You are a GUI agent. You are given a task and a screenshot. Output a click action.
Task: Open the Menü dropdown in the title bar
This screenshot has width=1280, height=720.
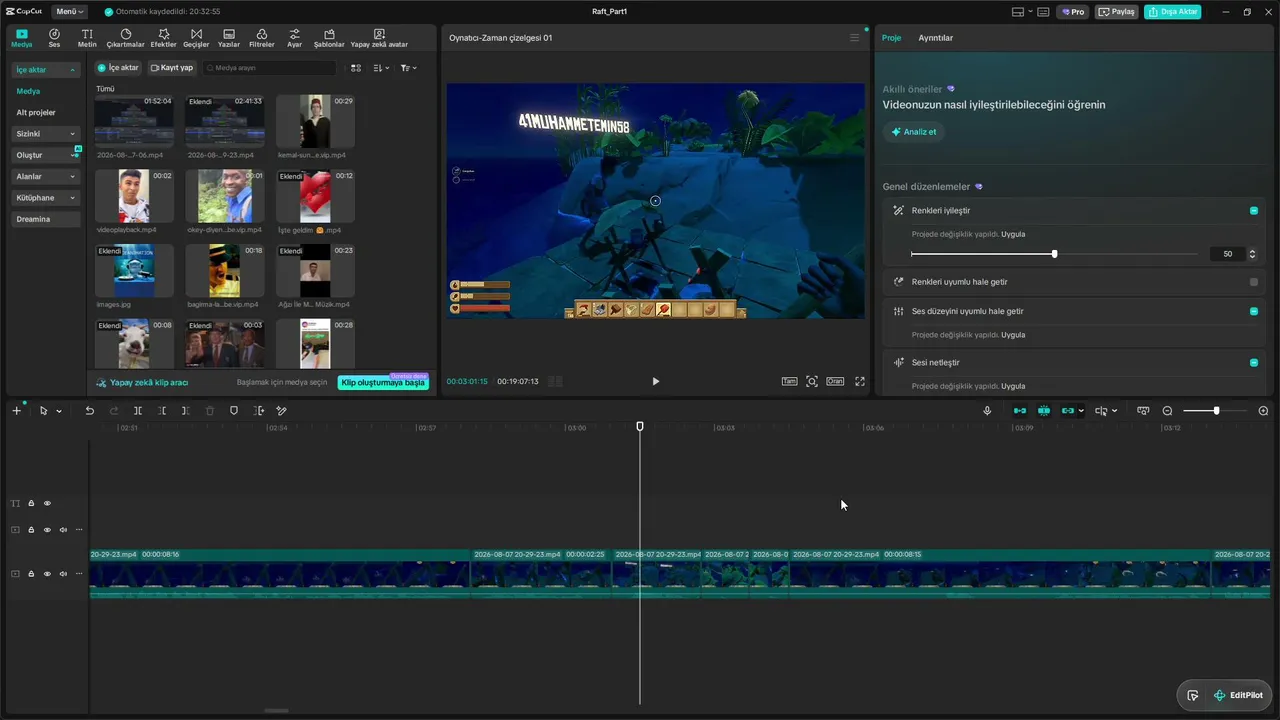(69, 12)
